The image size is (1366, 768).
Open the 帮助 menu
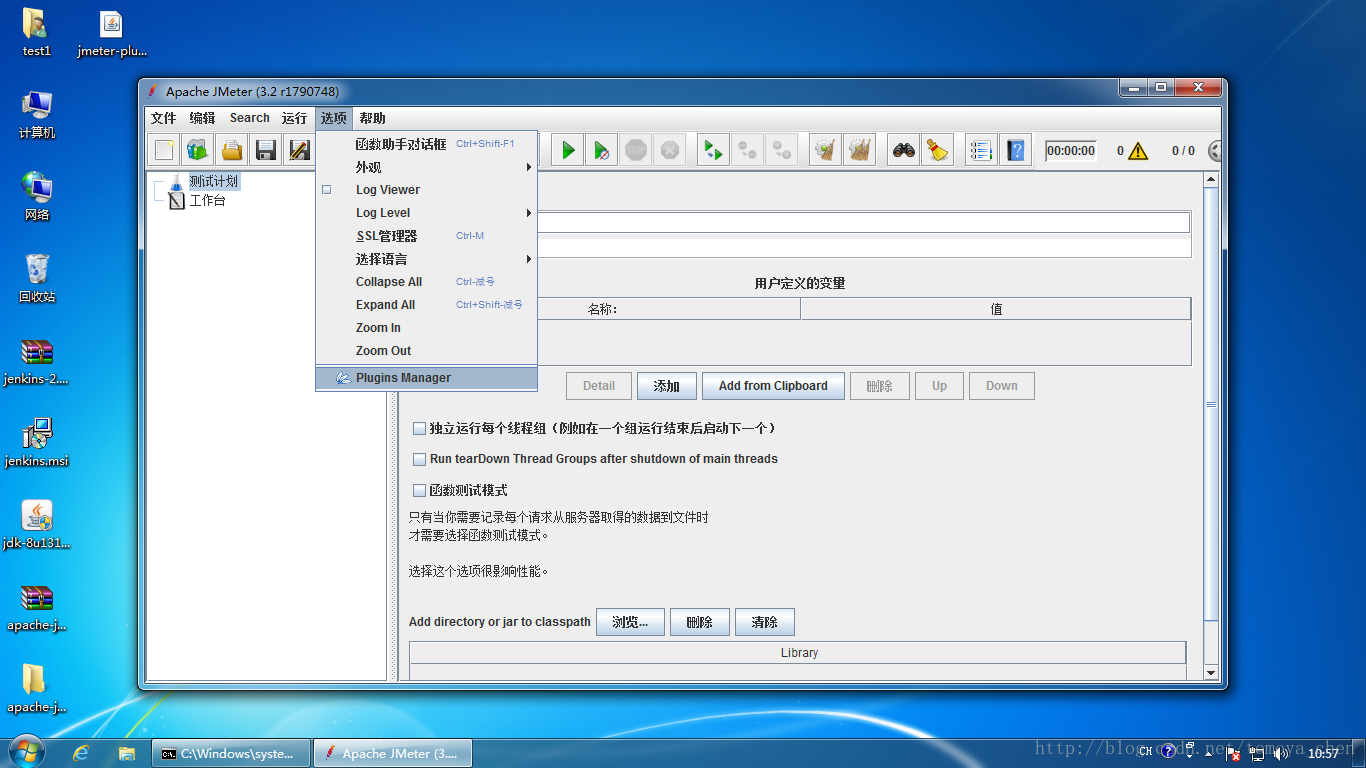coord(372,118)
